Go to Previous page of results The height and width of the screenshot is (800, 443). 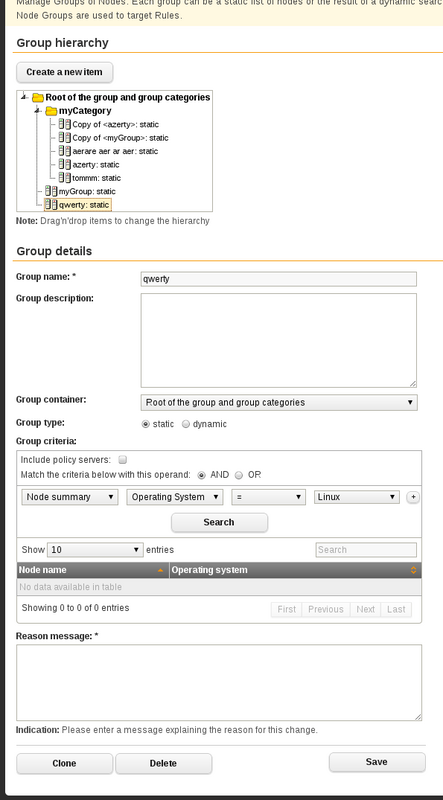pyautogui.click(x=326, y=610)
